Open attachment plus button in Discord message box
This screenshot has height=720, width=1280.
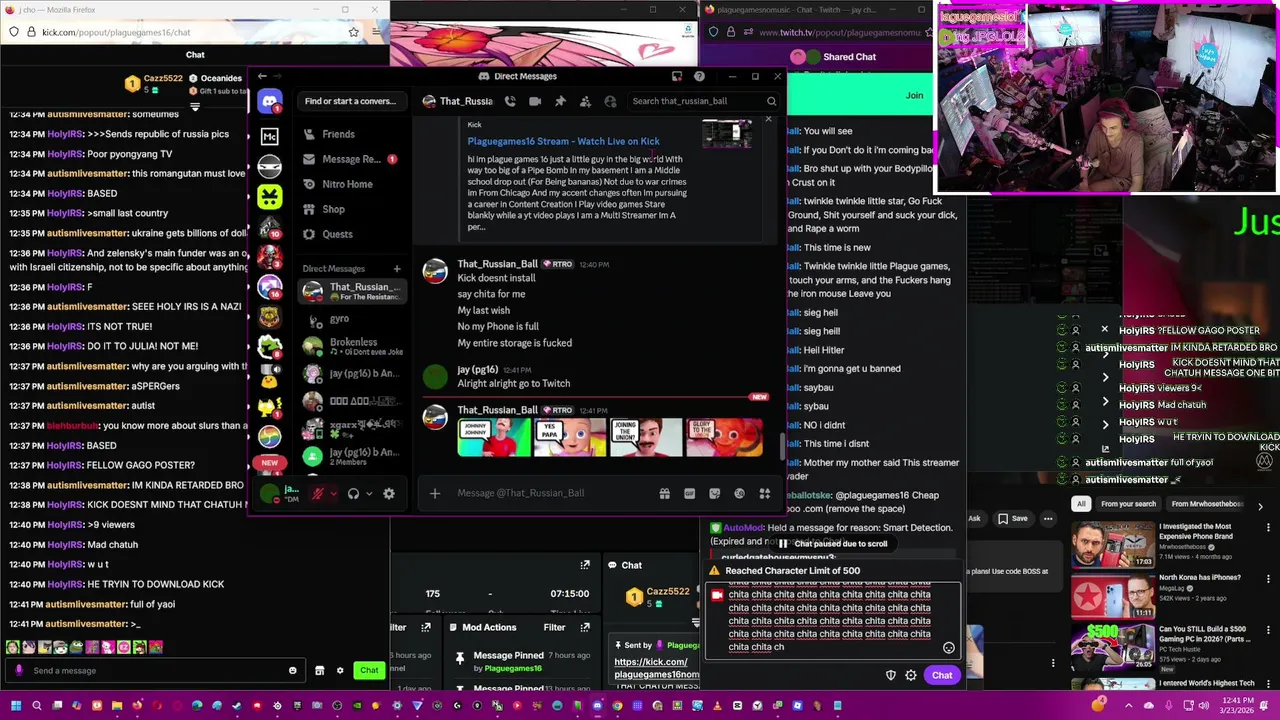click(x=435, y=493)
